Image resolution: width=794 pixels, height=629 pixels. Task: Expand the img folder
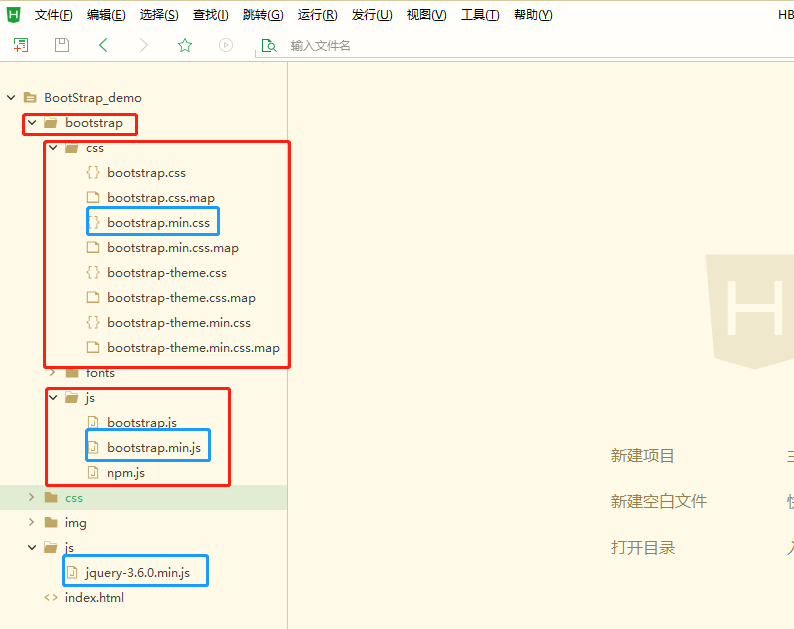(32, 522)
